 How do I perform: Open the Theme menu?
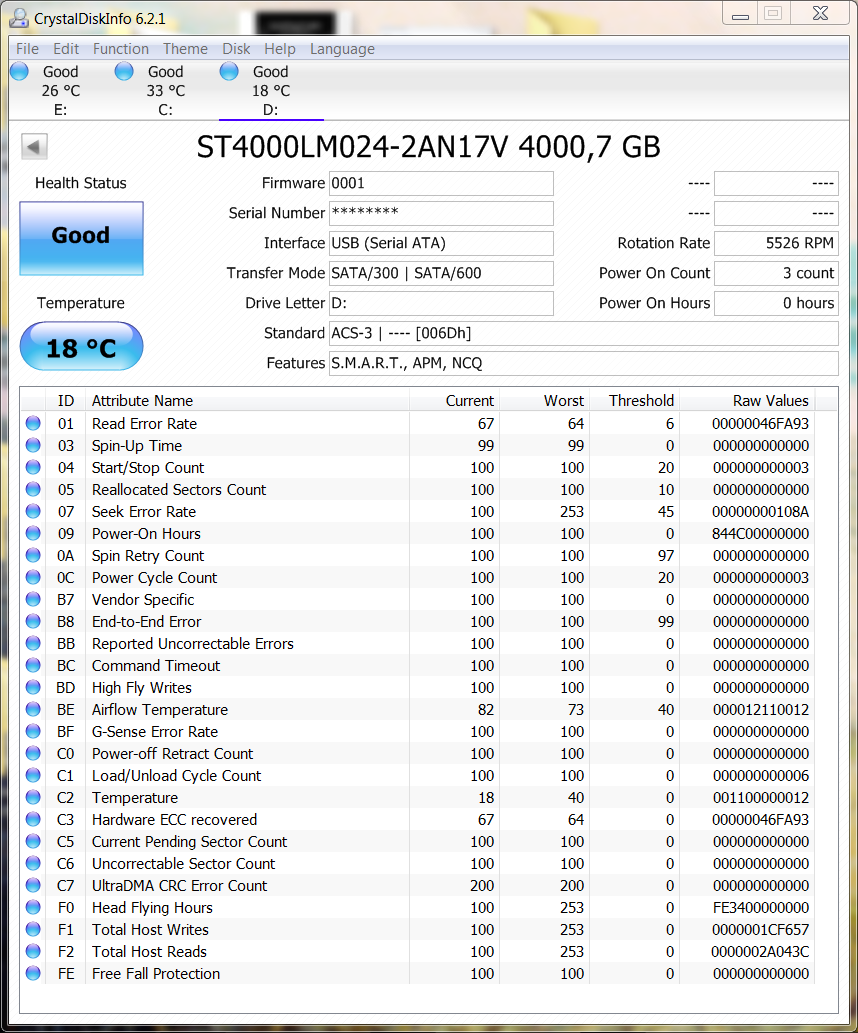pos(185,49)
